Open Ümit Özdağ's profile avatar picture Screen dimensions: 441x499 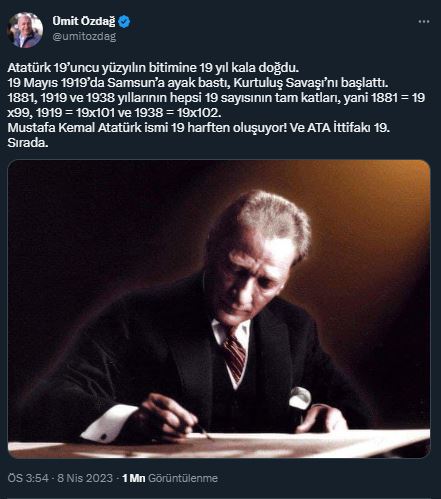[x=25, y=30]
